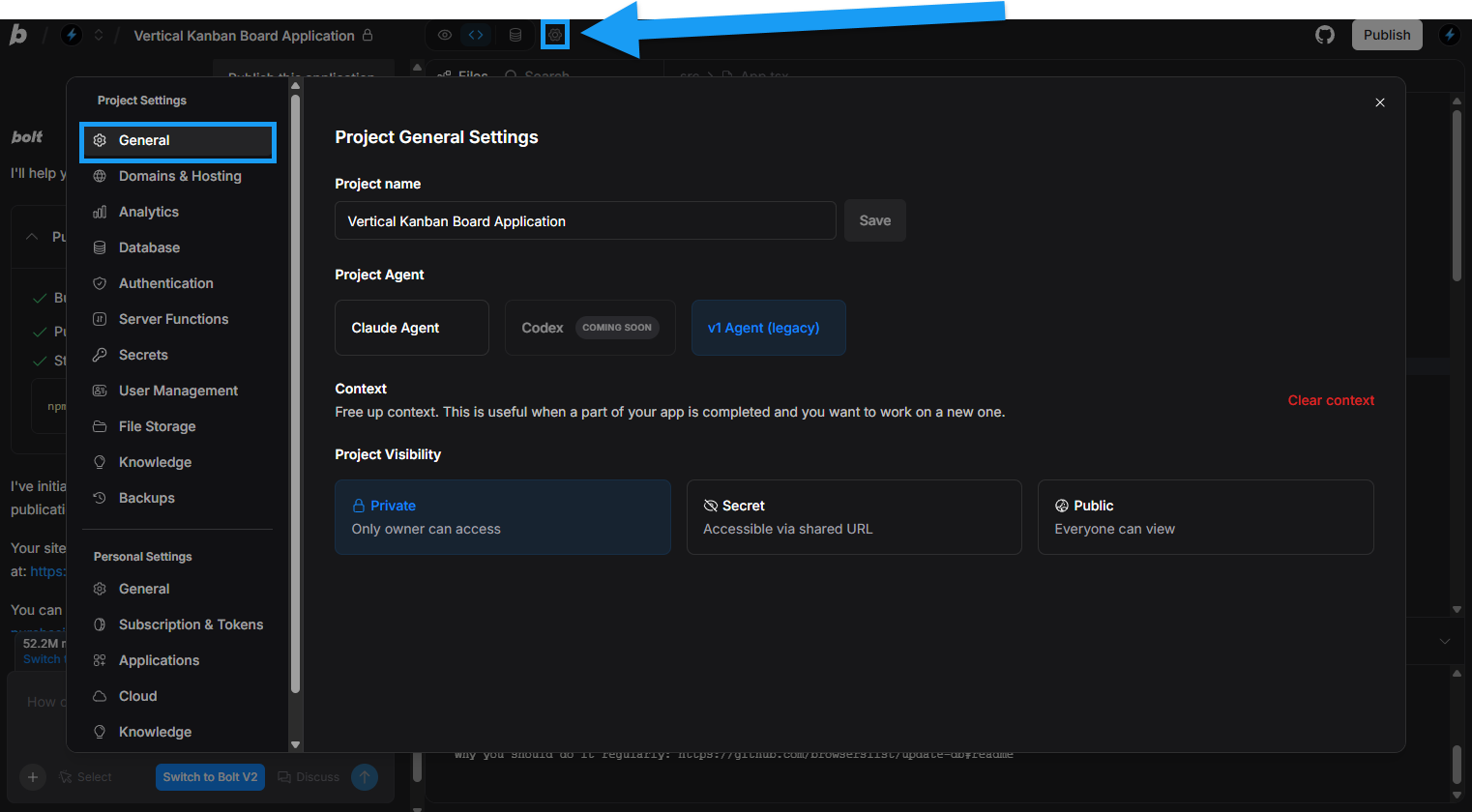
Task: Switch to preview eye view
Action: pos(445,35)
